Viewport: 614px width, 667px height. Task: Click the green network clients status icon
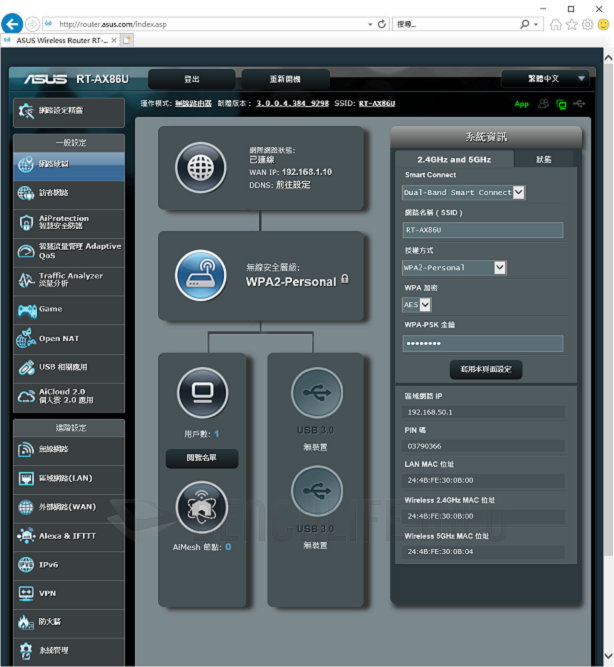(561, 104)
